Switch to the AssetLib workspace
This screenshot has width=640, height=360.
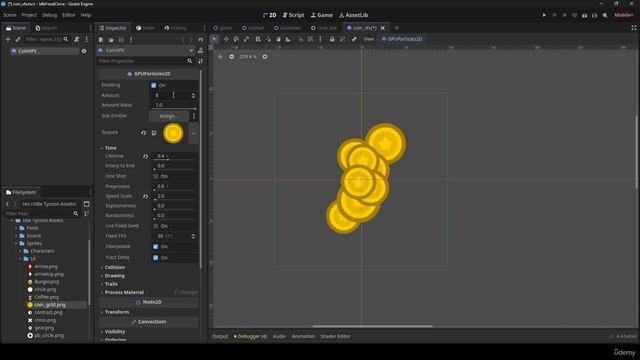(x=353, y=15)
